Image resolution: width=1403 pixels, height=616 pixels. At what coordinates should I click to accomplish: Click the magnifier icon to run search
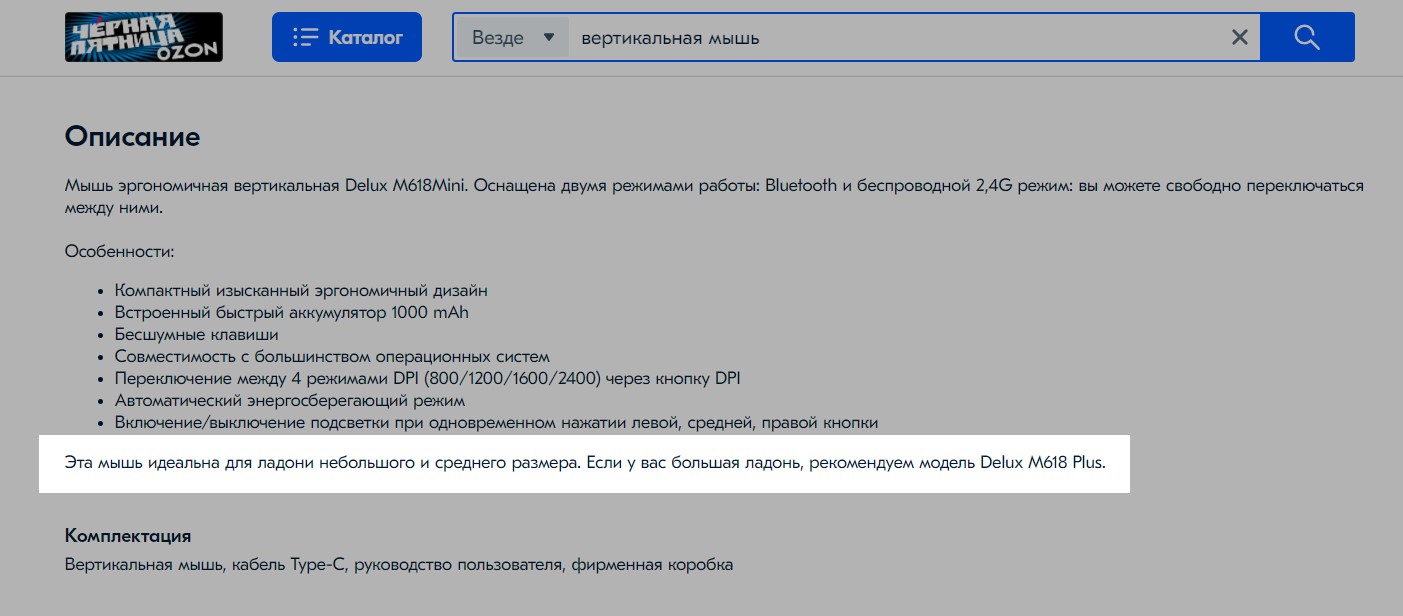click(x=1306, y=37)
